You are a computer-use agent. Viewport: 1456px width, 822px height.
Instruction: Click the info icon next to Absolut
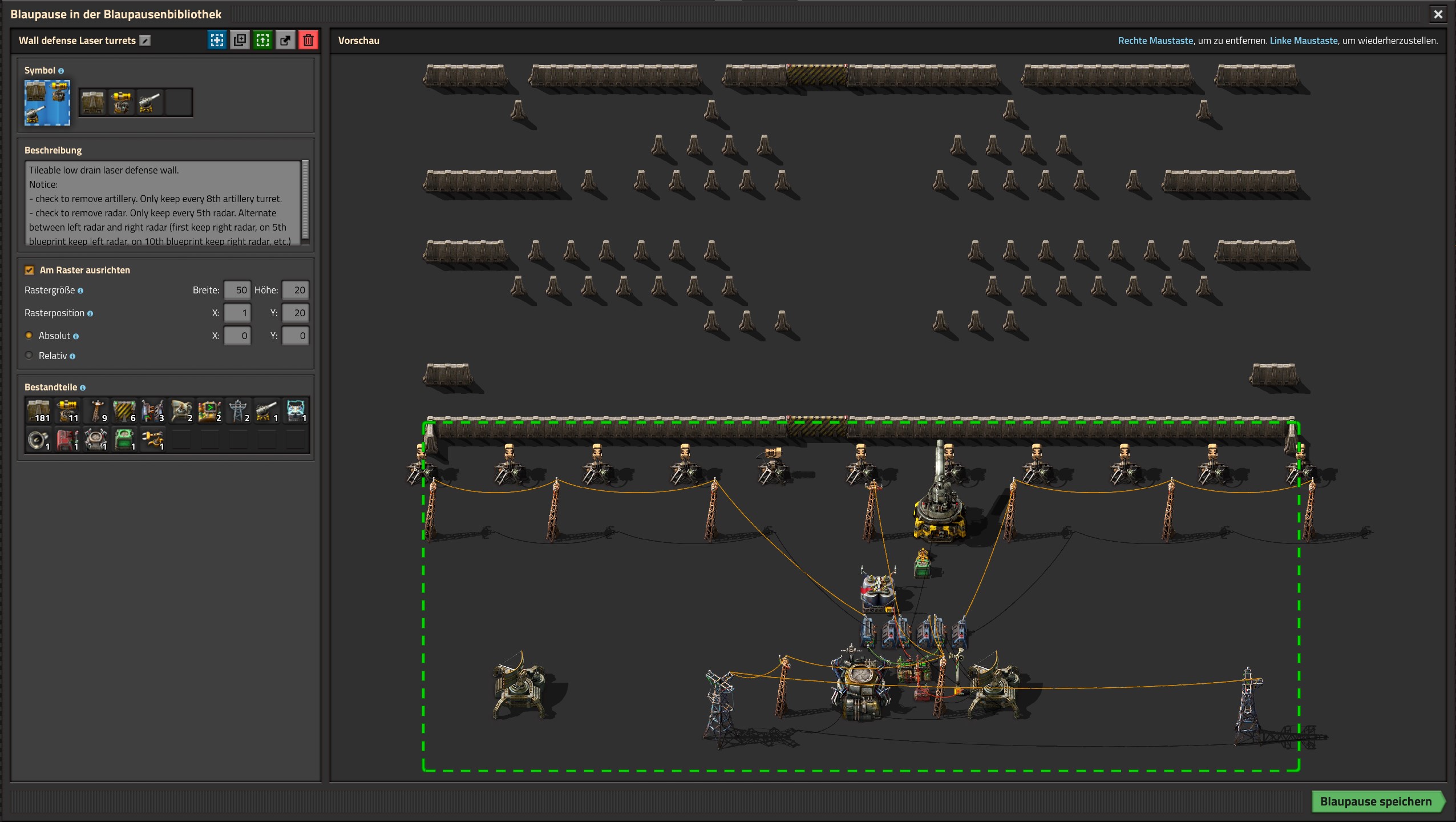(76, 336)
